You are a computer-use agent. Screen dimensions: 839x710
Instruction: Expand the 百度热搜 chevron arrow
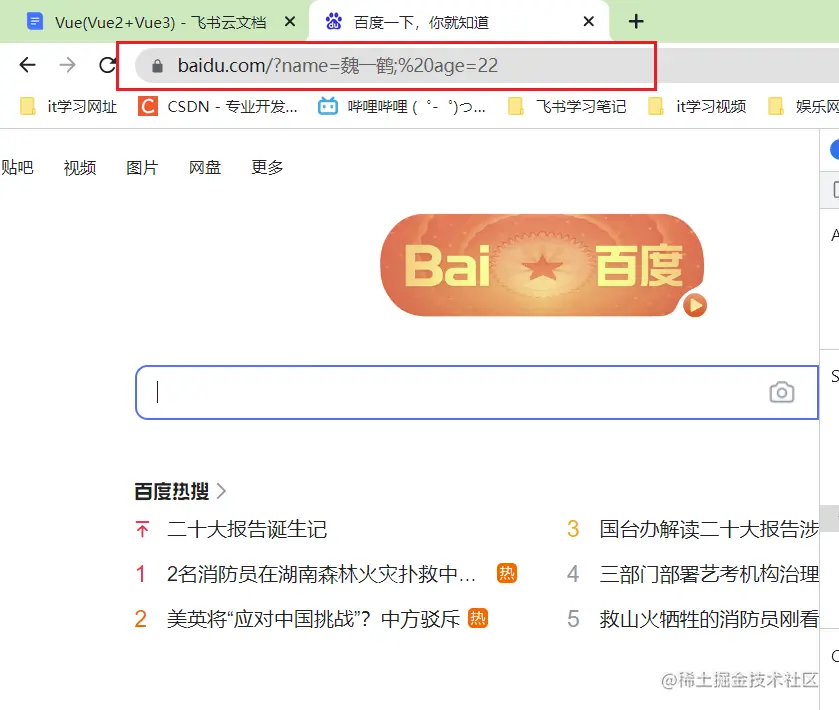click(x=222, y=491)
